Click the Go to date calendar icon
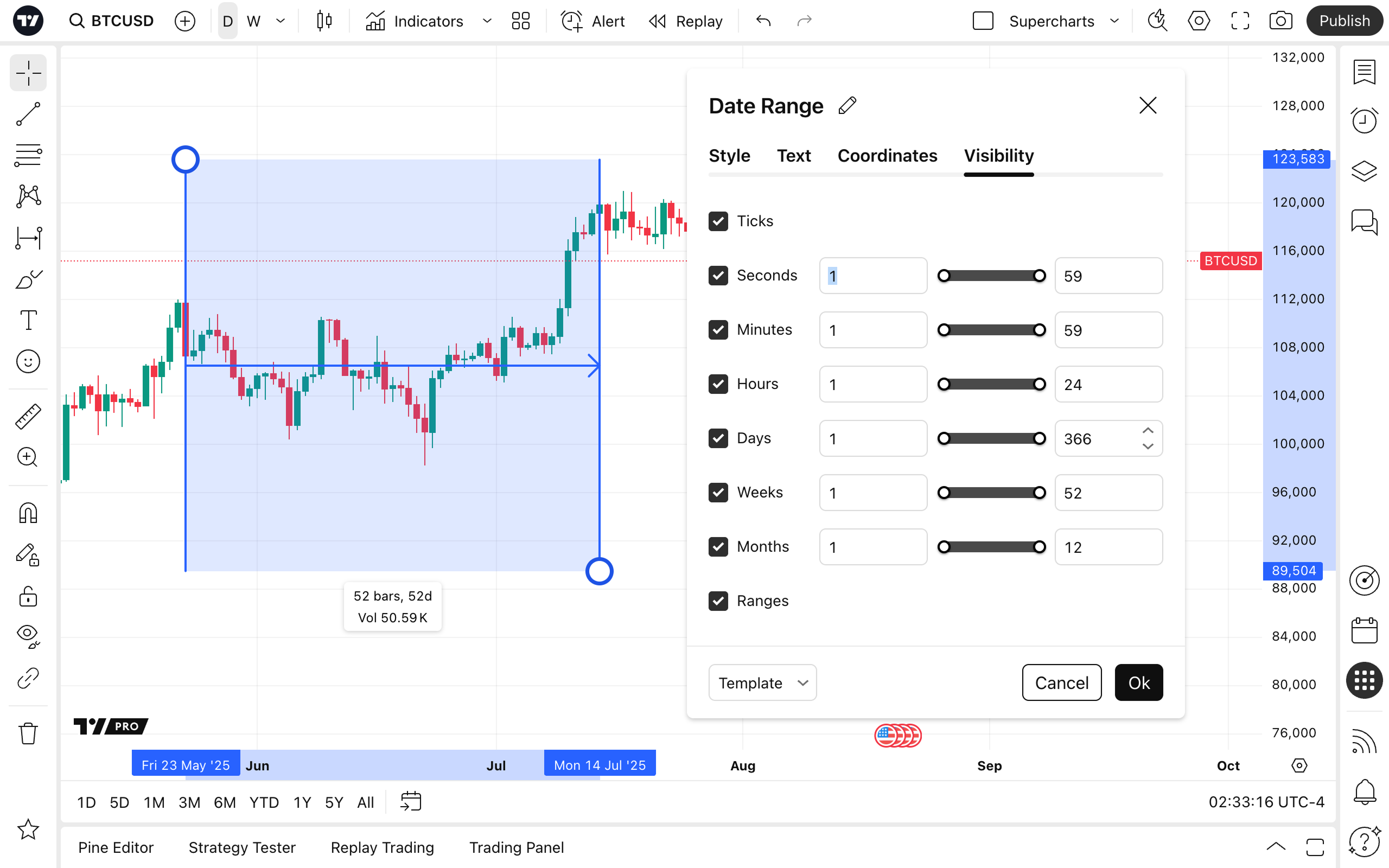Screen dimensions: 1389x868 411,801
